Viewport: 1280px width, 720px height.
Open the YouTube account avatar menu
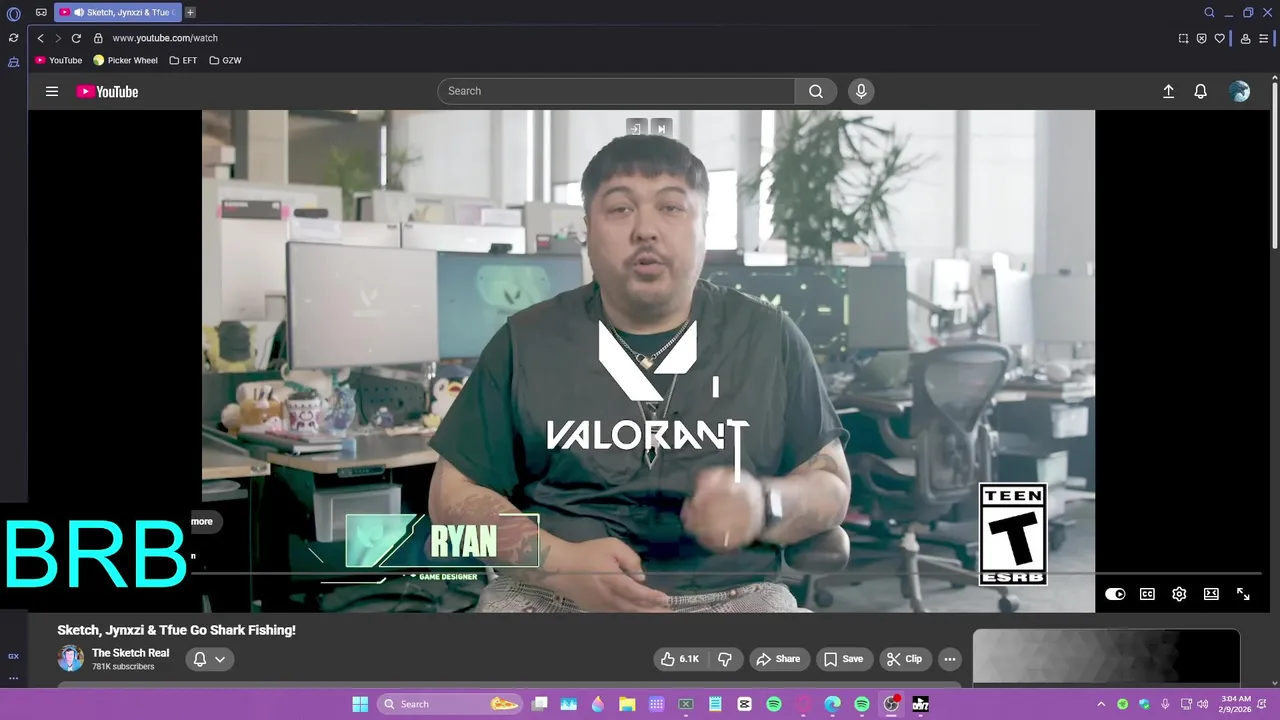(1240, 91)
